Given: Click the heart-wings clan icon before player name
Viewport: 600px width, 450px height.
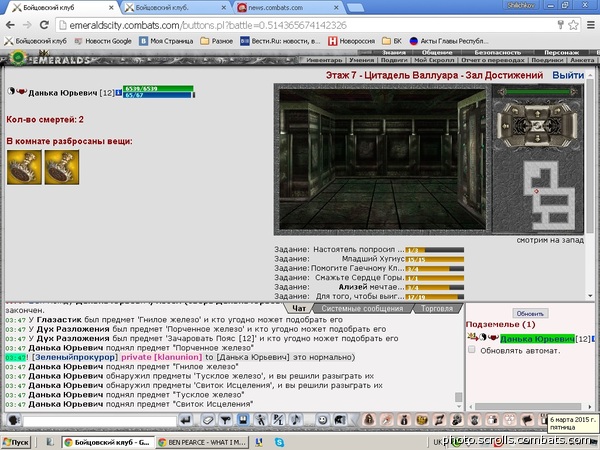Looking at the screenshot, I should pyautogui.click(x=22, y=92).
